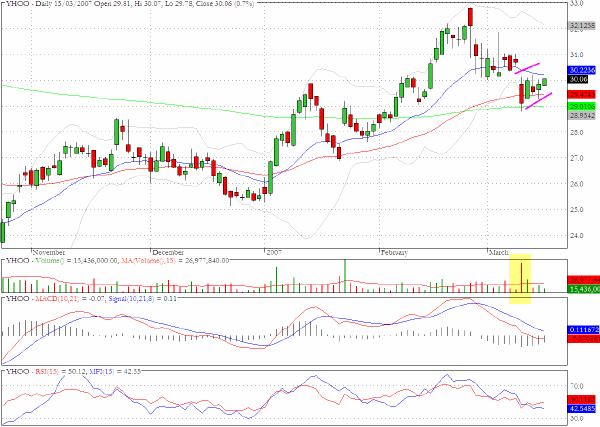This screenshot has height=427, width=600.
Task: Select the 33.0 price axis label
Action: point(577,3)
